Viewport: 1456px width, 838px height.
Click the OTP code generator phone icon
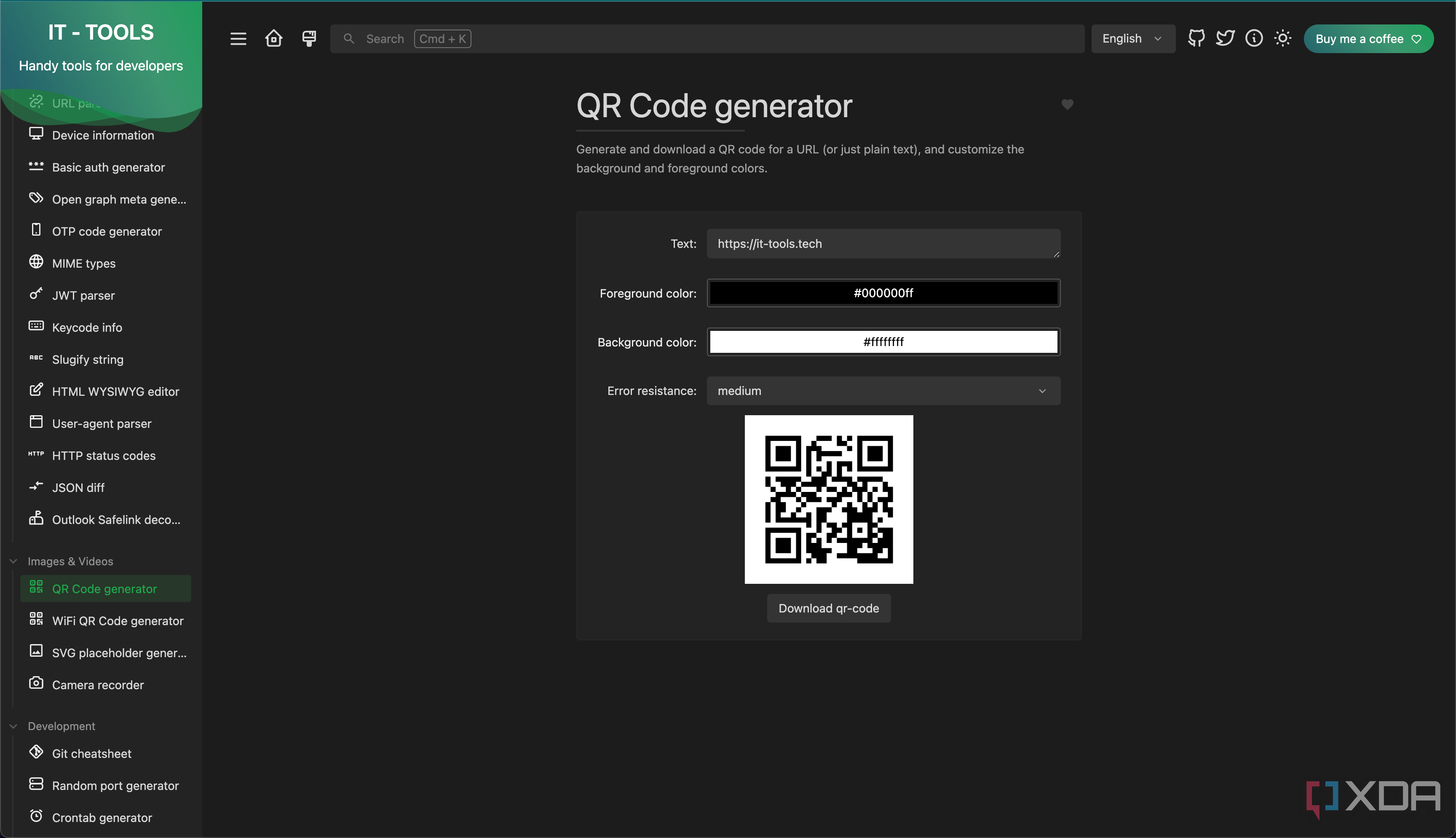pyautogui.click(x=36, y=230)
